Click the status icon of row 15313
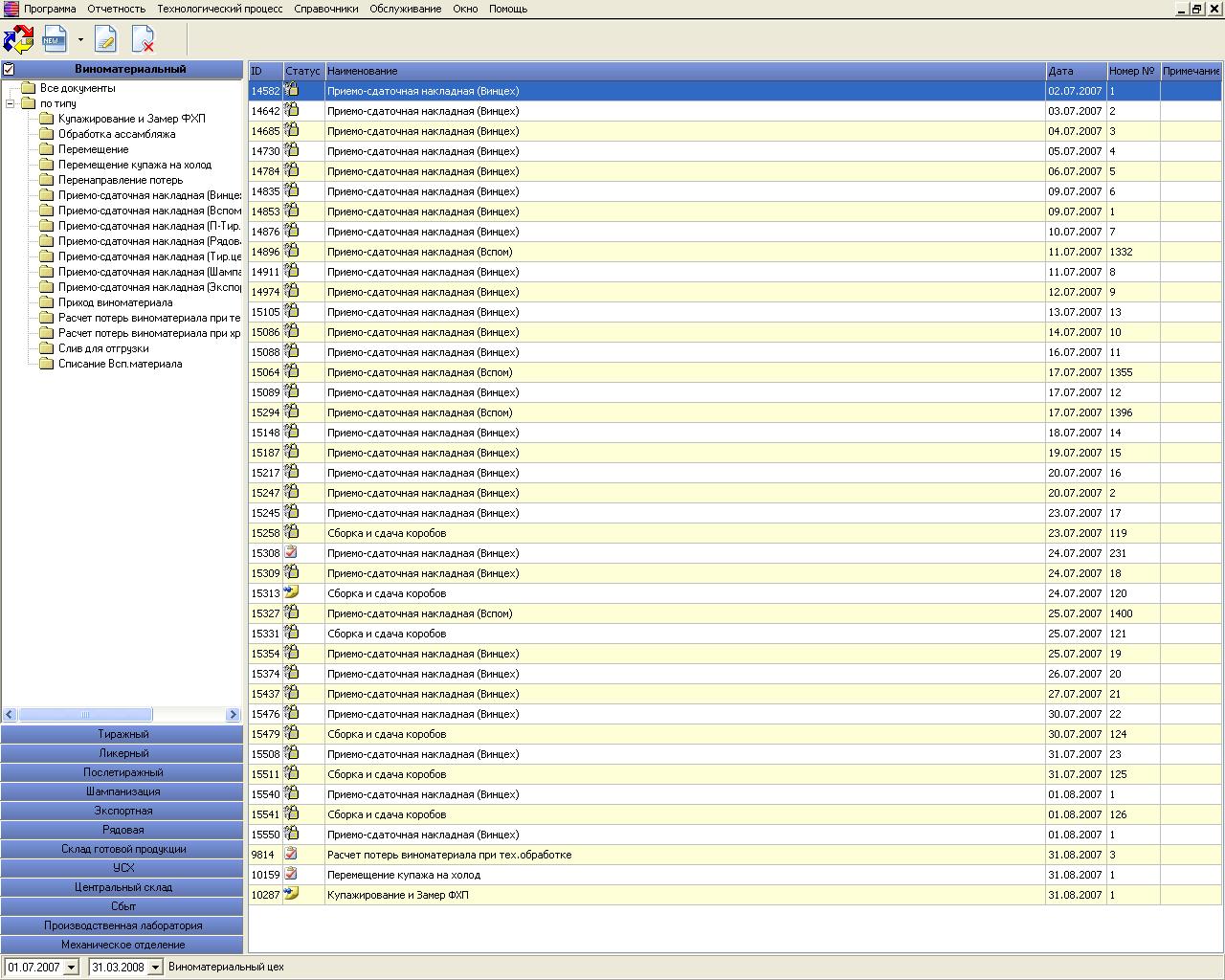This screenshot has width=1225, height=980. 291,593
